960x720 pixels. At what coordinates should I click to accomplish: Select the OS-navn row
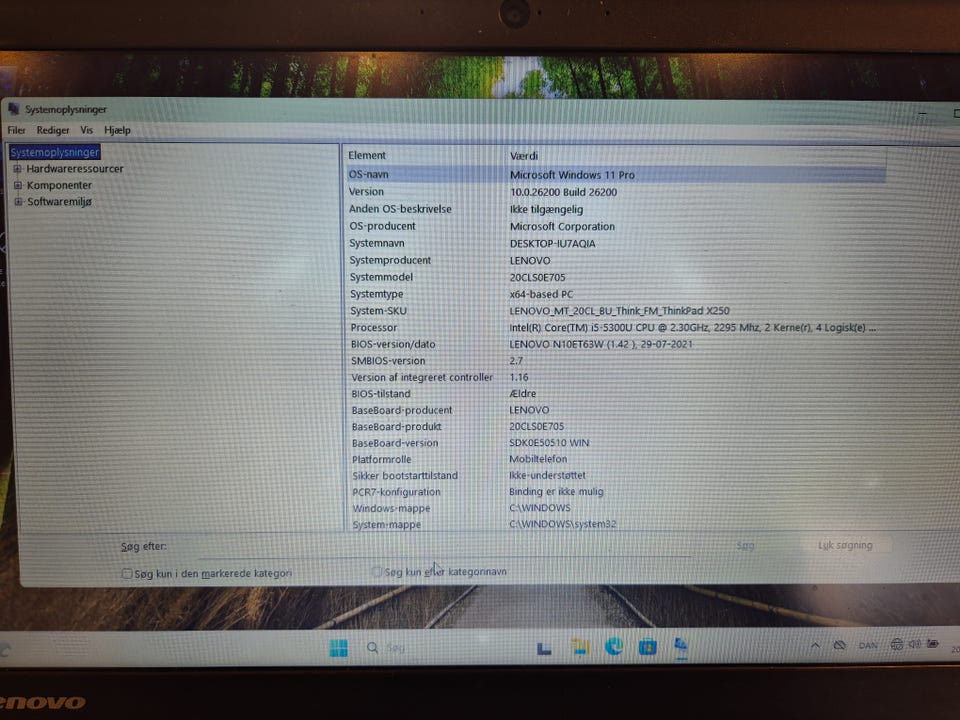pyautogui.click(x=616, y=174)
